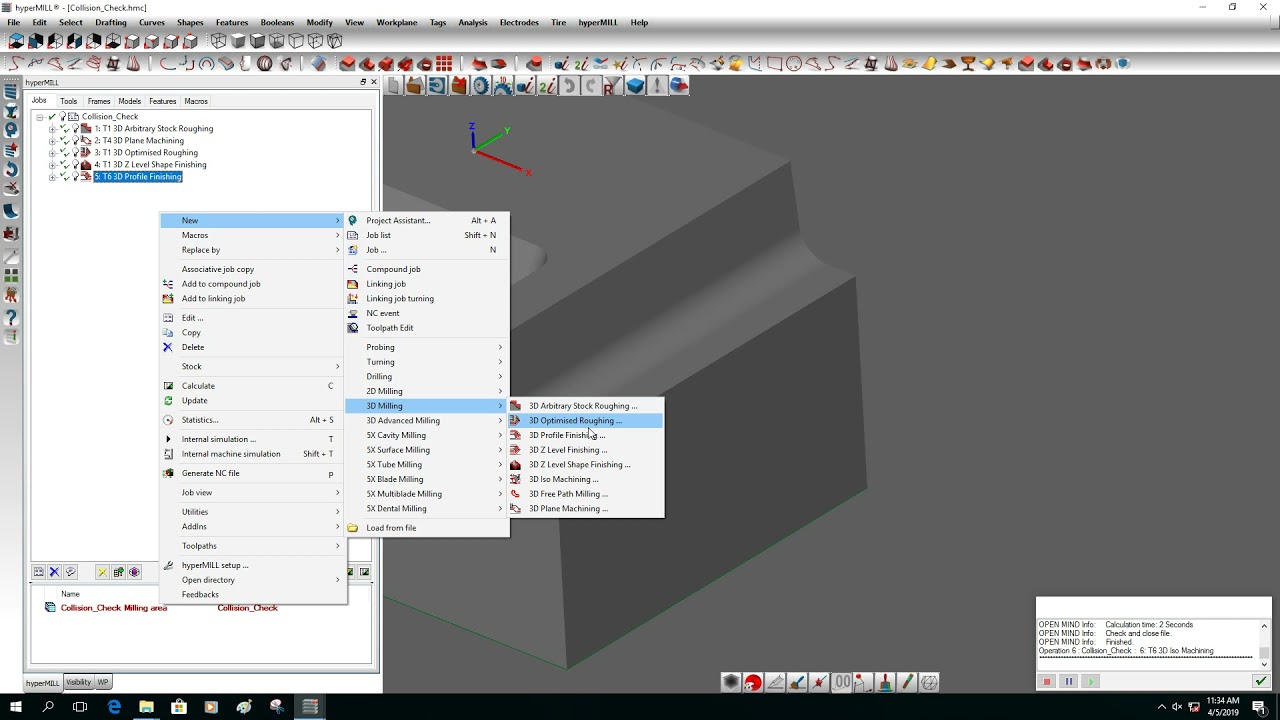
Task: Expand the 3D Arbitrary Stock Roughing job
Action: [x=52, y=129]
